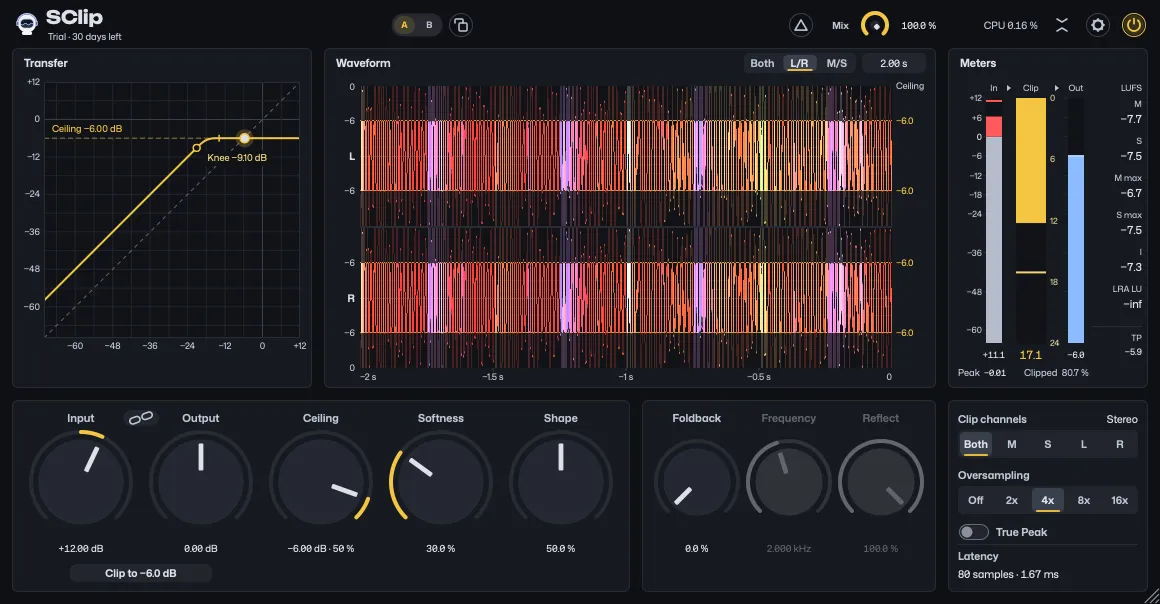This screenshot has width=1160, height=604.
Task: Open the Stereo clip channels mode selector
Action: click(1122, 419)
